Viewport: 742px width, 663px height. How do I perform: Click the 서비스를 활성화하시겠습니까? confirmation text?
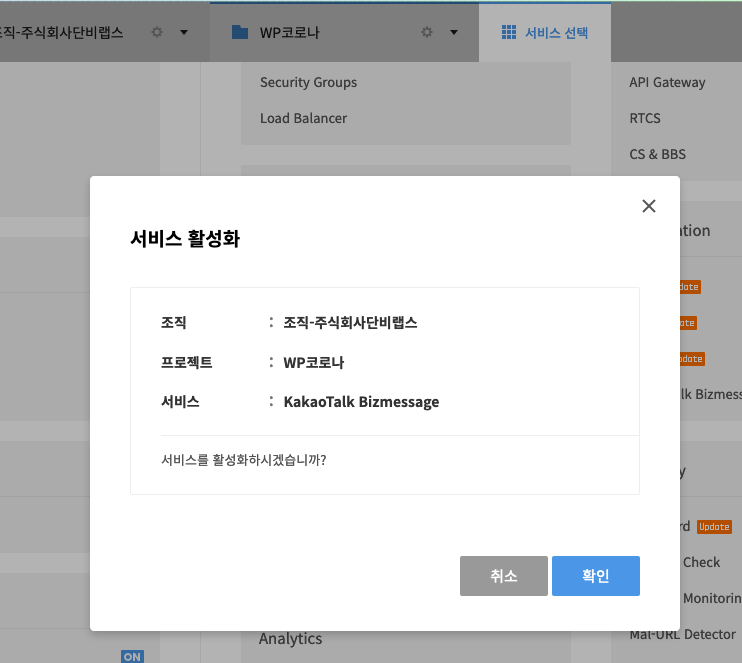[x=244, y=460]
